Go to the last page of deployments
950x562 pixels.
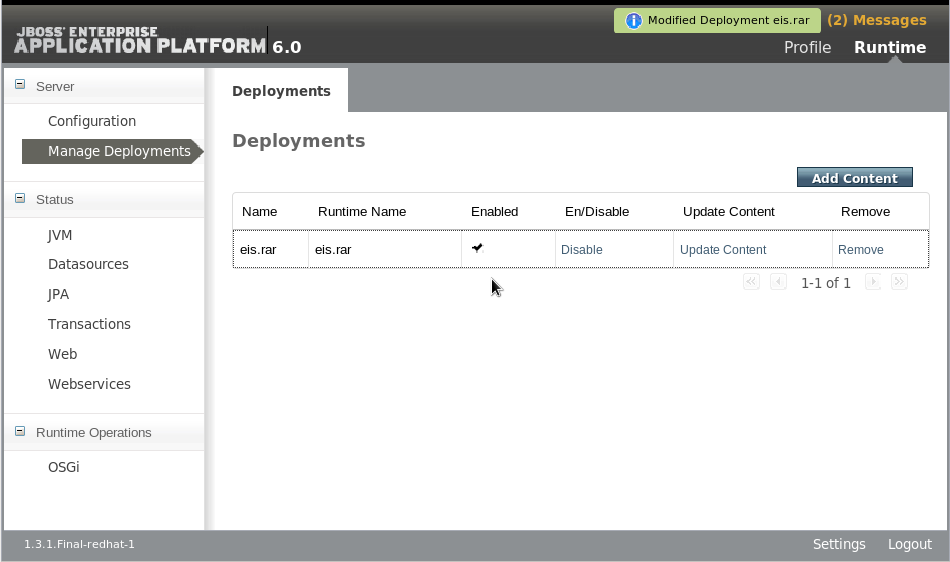pos(899,283)
